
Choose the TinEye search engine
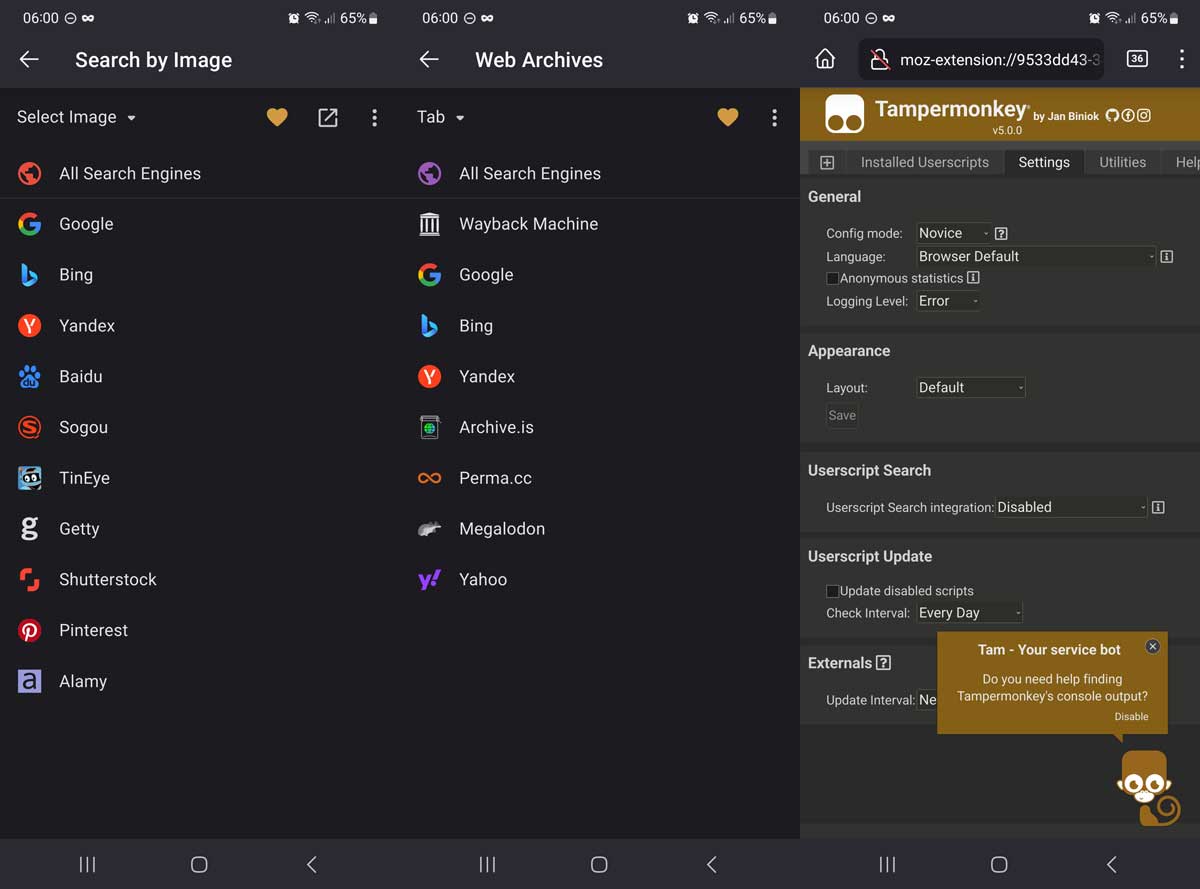(x=200, y=478)
